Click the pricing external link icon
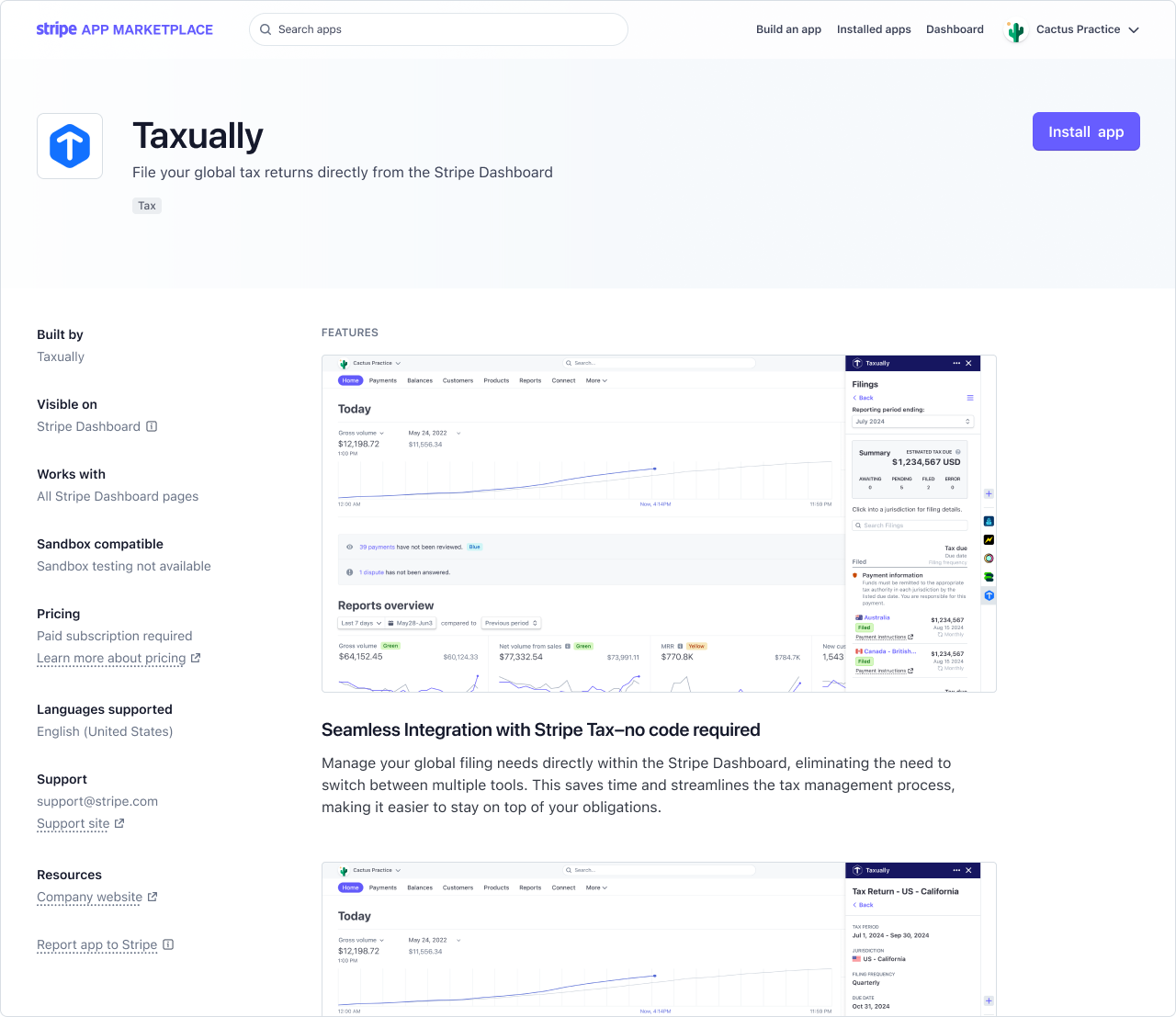The width and height of the screenshot is (1176, 1017). (x=196, y=658)
